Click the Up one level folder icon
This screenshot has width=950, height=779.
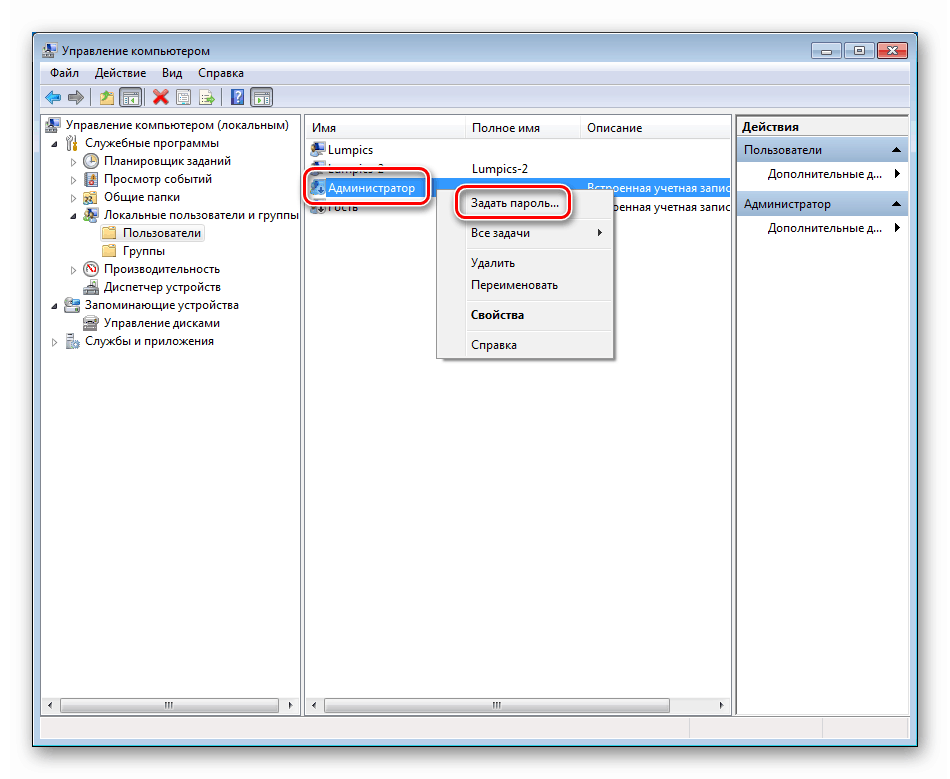pyautogui.click(x=107, y=97)
